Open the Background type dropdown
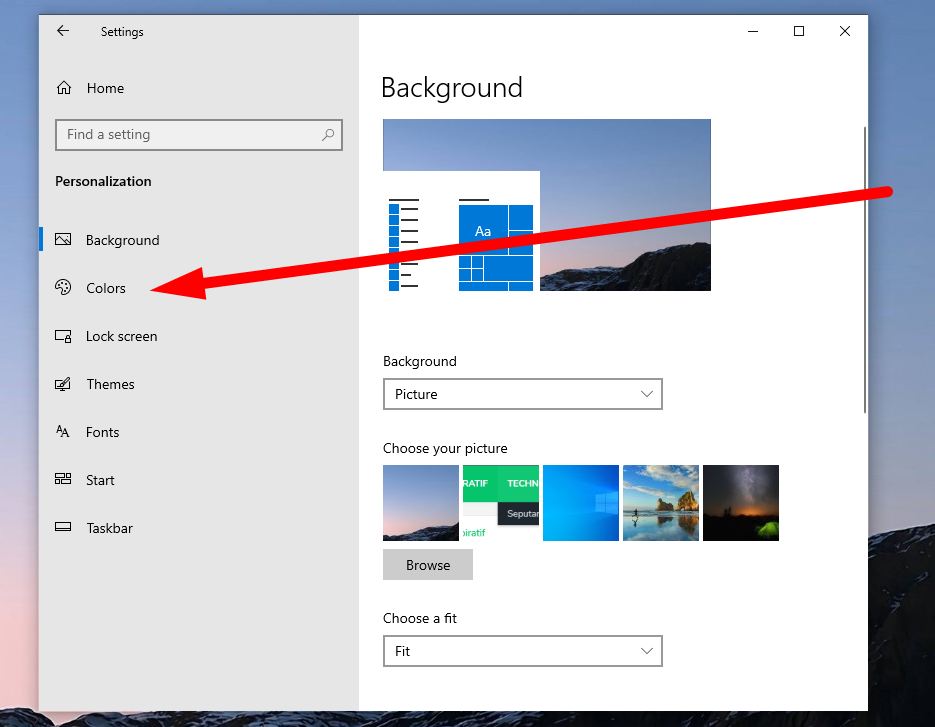 click(x=522, y=394)
